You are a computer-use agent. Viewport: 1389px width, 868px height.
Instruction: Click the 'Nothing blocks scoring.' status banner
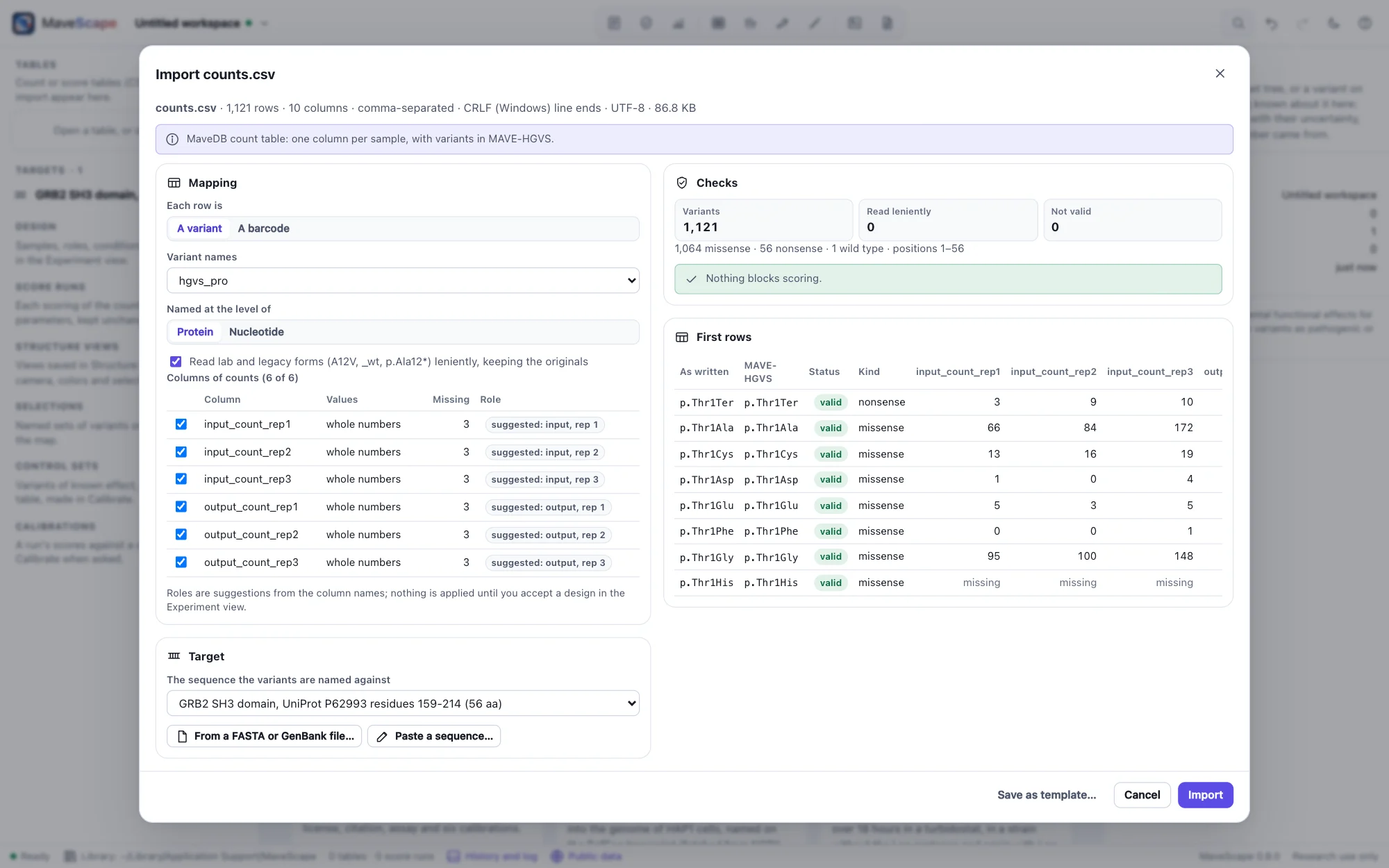pos(948,278)
